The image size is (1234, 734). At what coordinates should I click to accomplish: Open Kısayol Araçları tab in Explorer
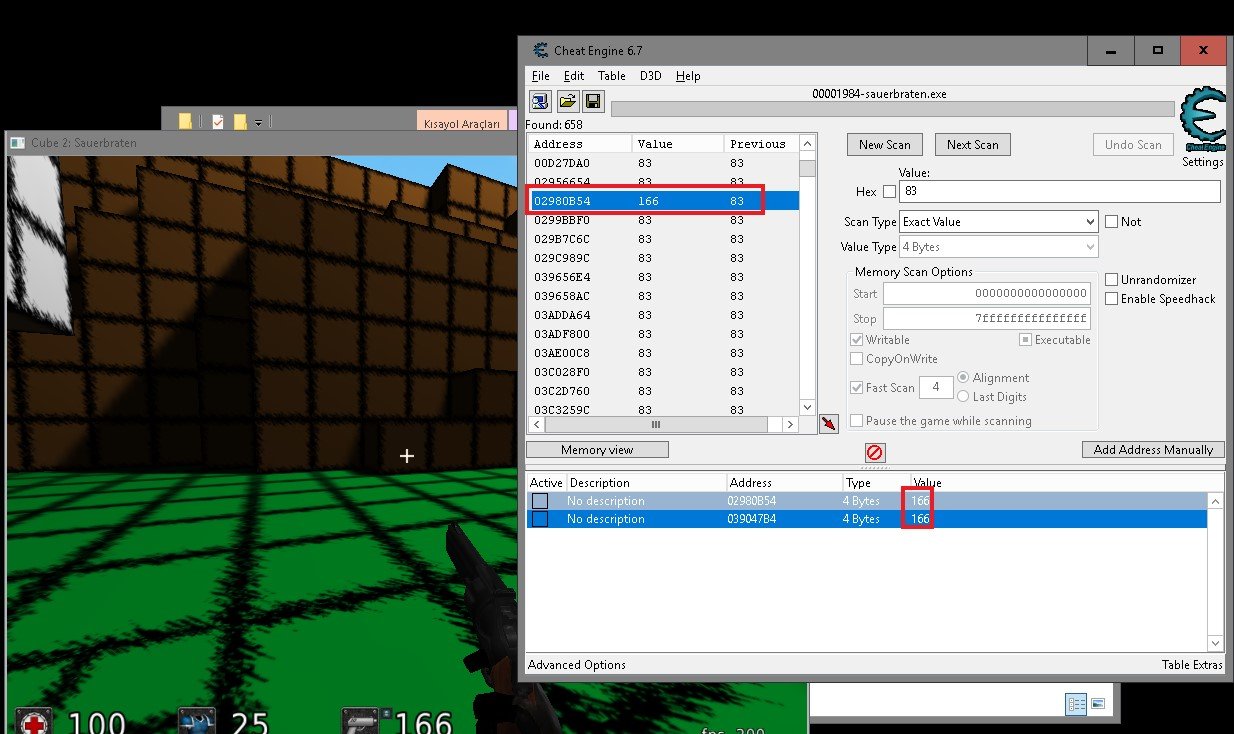tap(462, 122)
